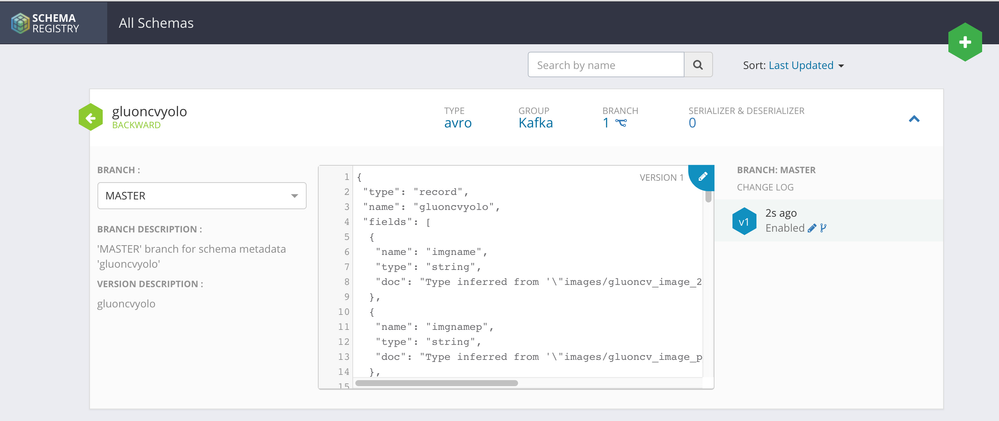Image resolution: width=999 pixels, height=421 pixels.
Task: Click in the Search by name field
Action: [605, 65]
